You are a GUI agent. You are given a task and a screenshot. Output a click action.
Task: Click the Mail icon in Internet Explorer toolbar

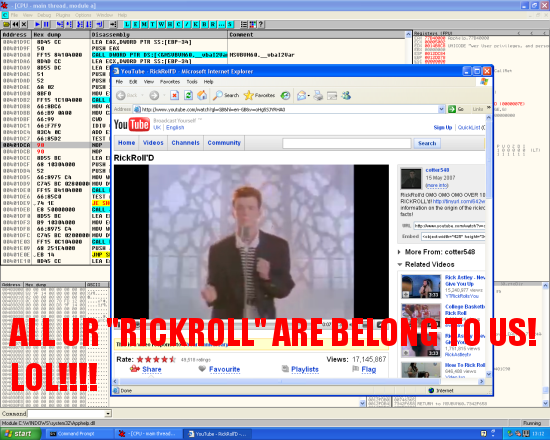pyautogui.click(x=301, y=95)
